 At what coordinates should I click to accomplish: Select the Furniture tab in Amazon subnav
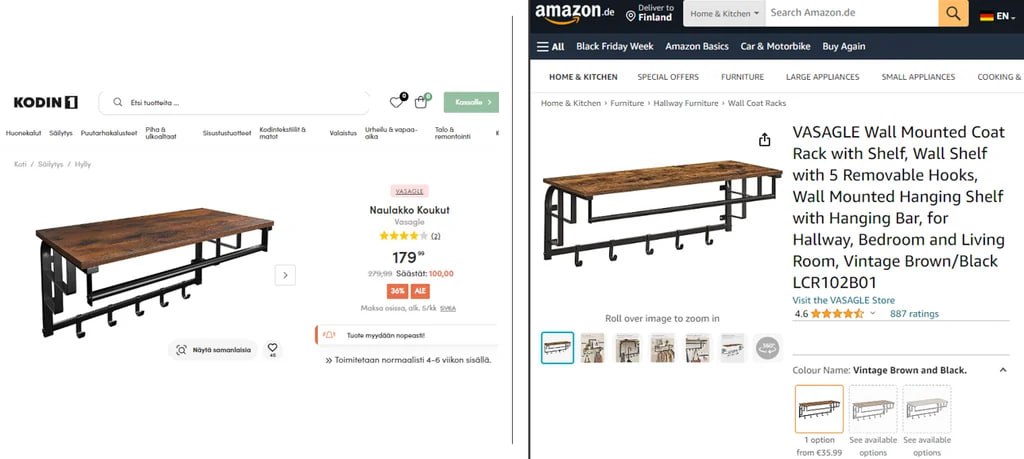click(x=742, y=77)
